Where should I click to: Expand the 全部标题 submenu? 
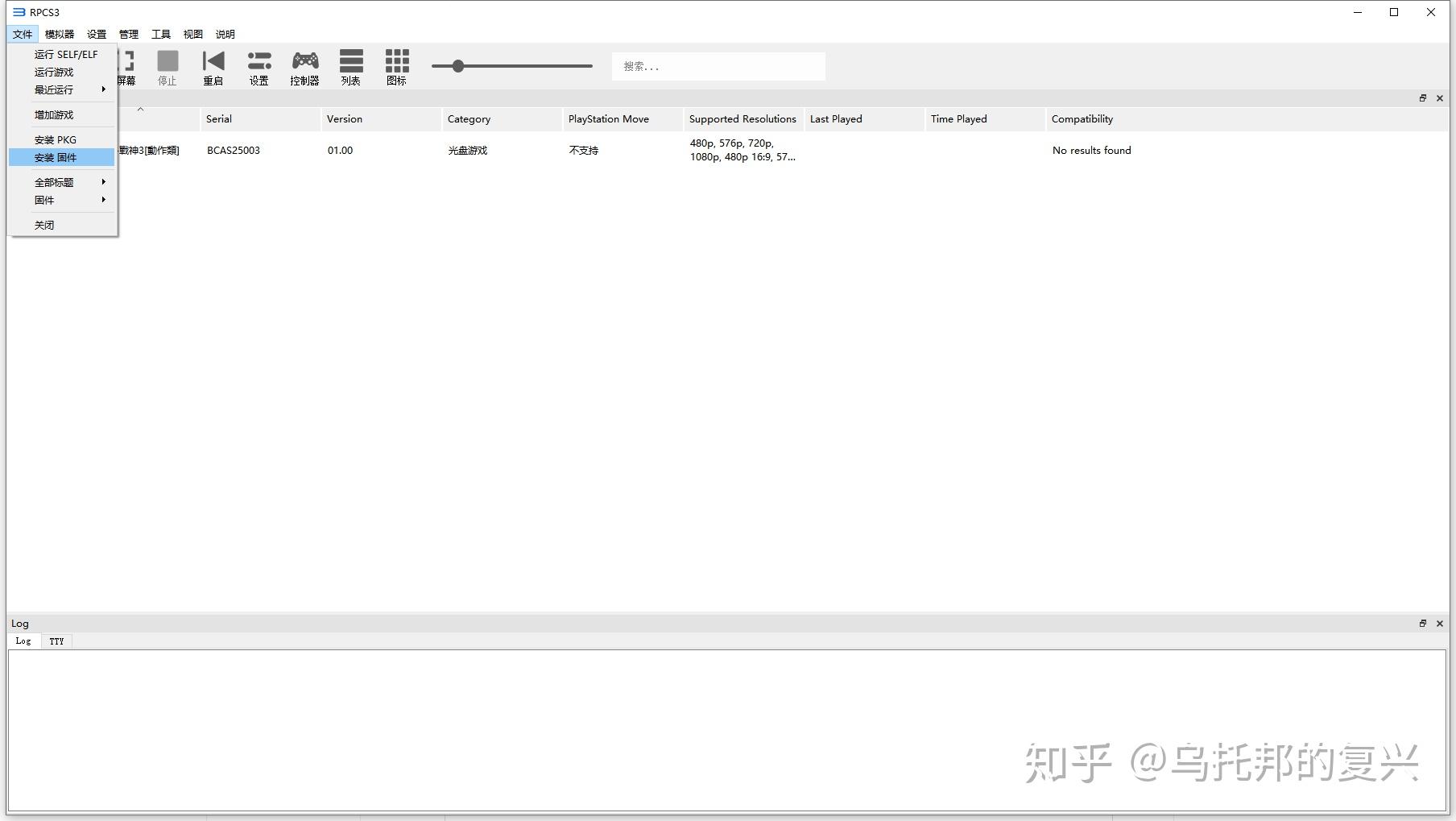[102, 182]
